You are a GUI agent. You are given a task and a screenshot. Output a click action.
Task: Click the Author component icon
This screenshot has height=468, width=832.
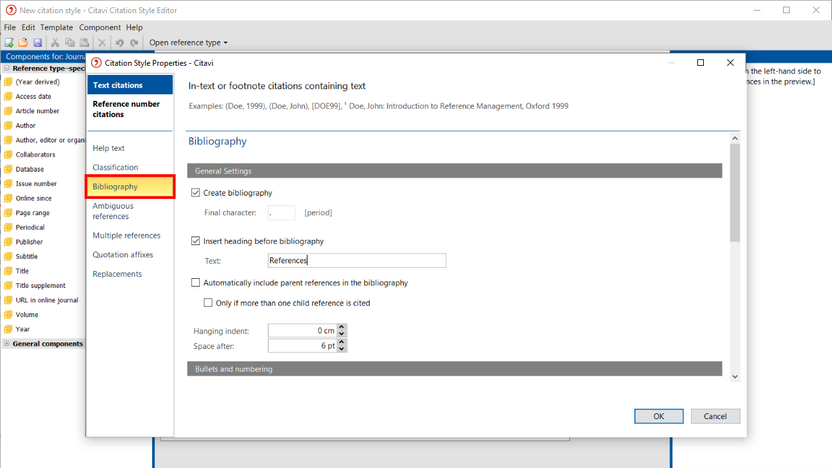click(8, 126)
